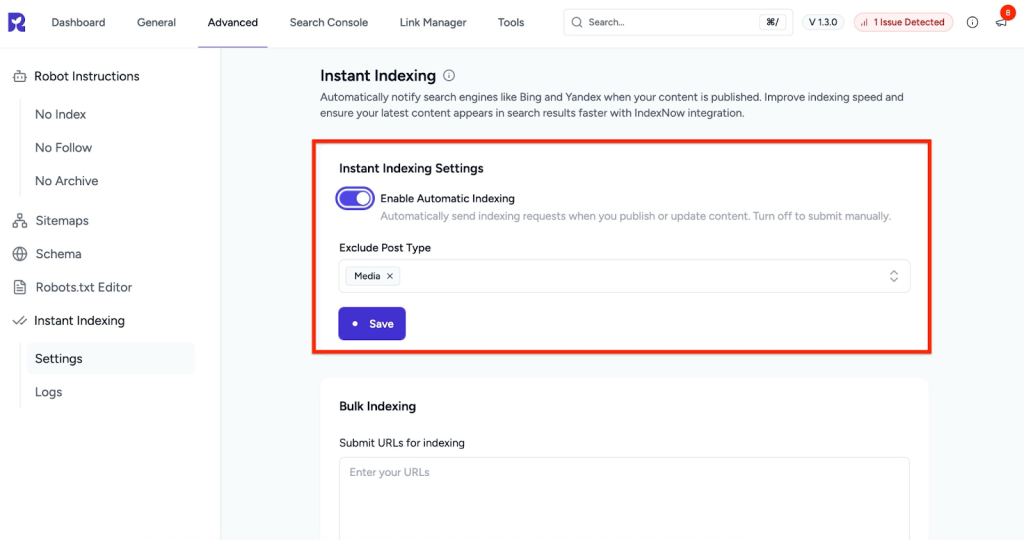1024x540 pixels.
Task: Click the Schema globe icon
Action: [x=20, y=254]
